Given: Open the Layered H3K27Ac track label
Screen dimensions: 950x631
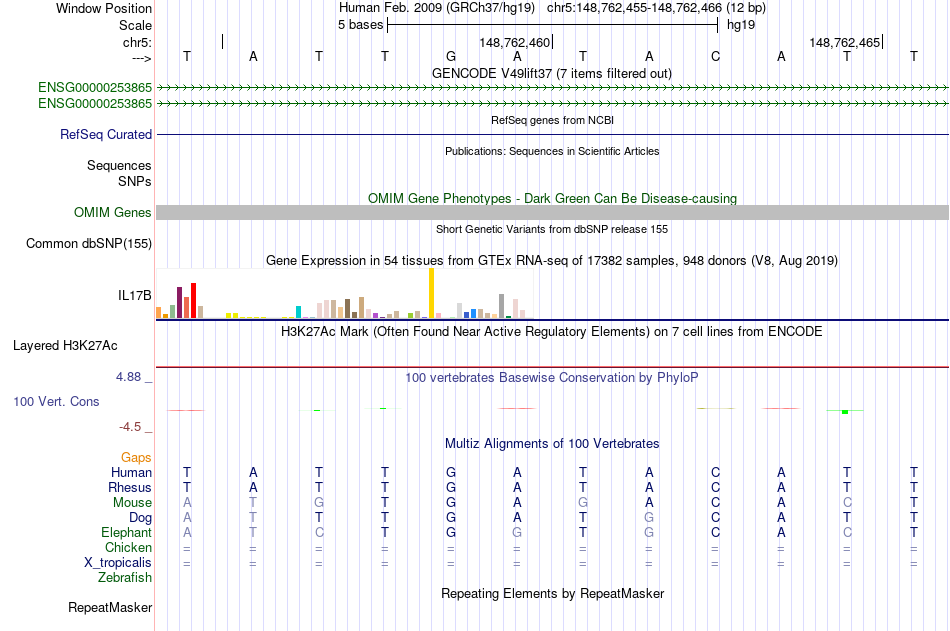Looking at the screenshot, I should coord(65,346).
